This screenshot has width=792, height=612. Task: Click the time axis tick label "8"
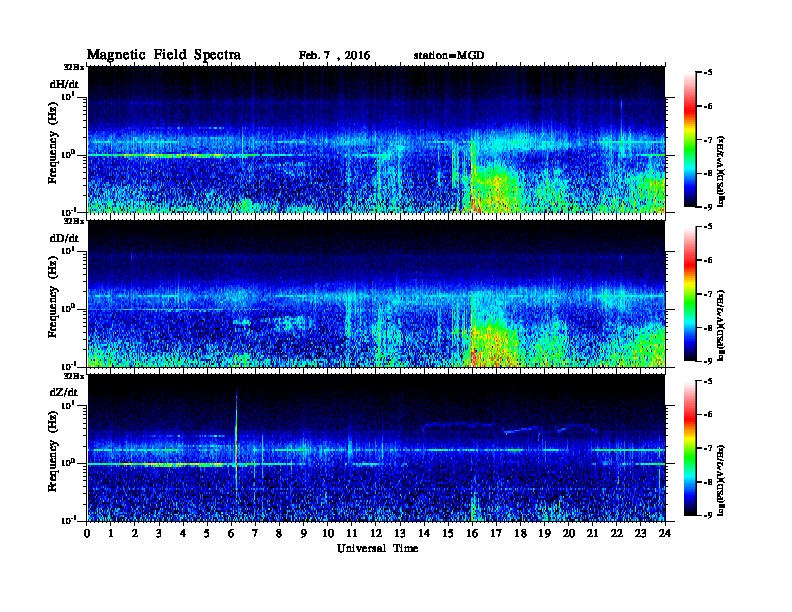click(280, 534)
